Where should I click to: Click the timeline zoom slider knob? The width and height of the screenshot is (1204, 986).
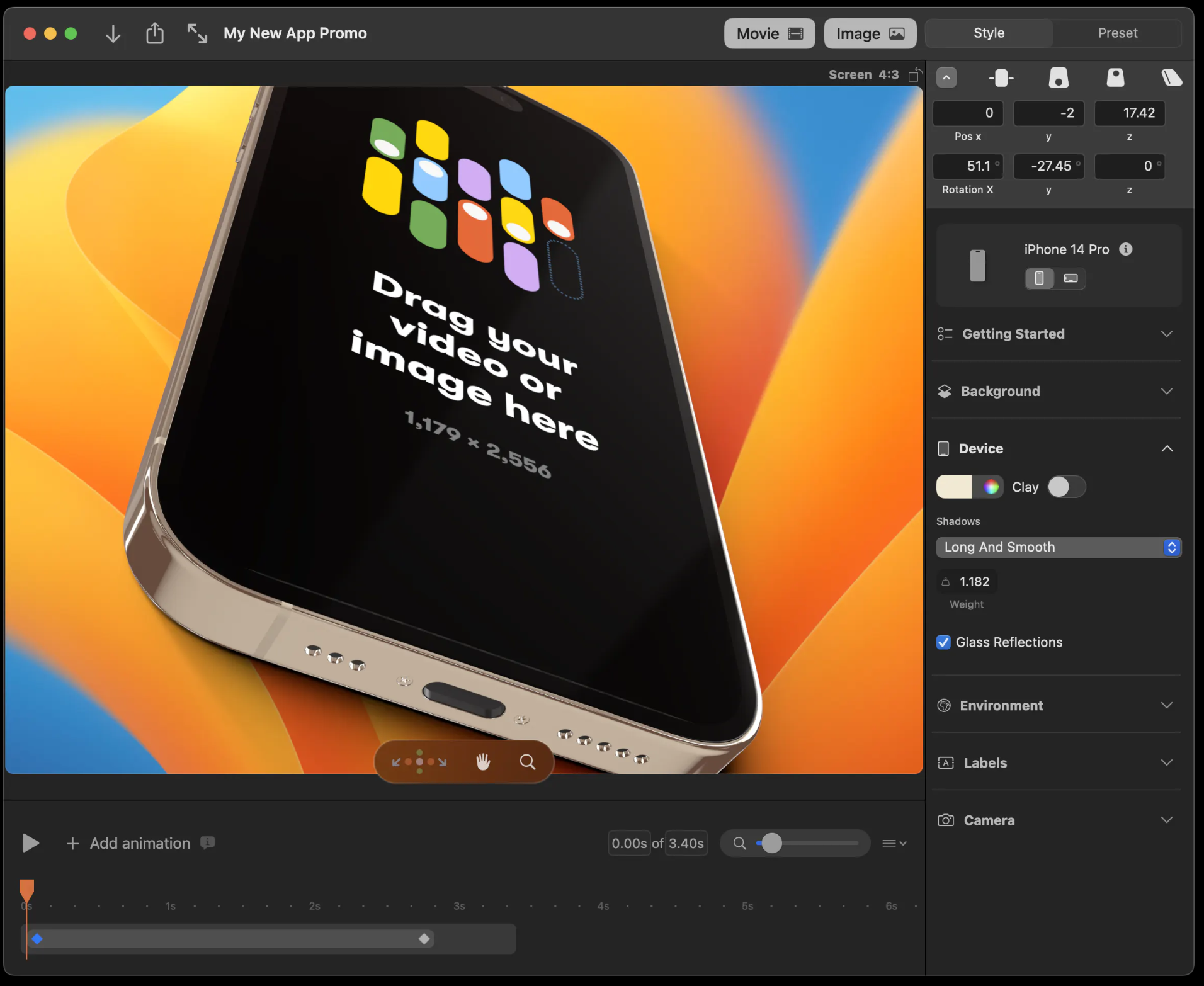click(x=771, y=842)
